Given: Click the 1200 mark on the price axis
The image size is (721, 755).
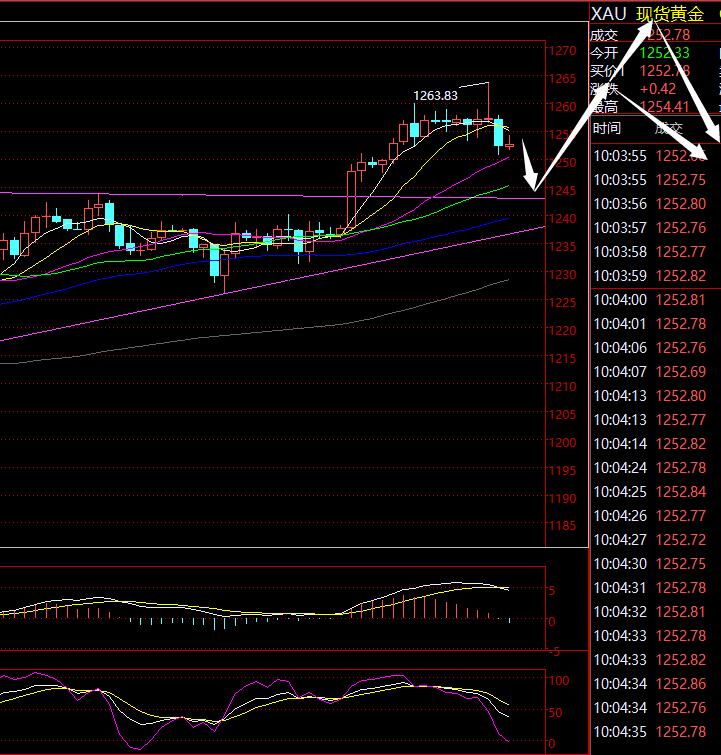Looking at the screenshot, I should pos(562,443).
